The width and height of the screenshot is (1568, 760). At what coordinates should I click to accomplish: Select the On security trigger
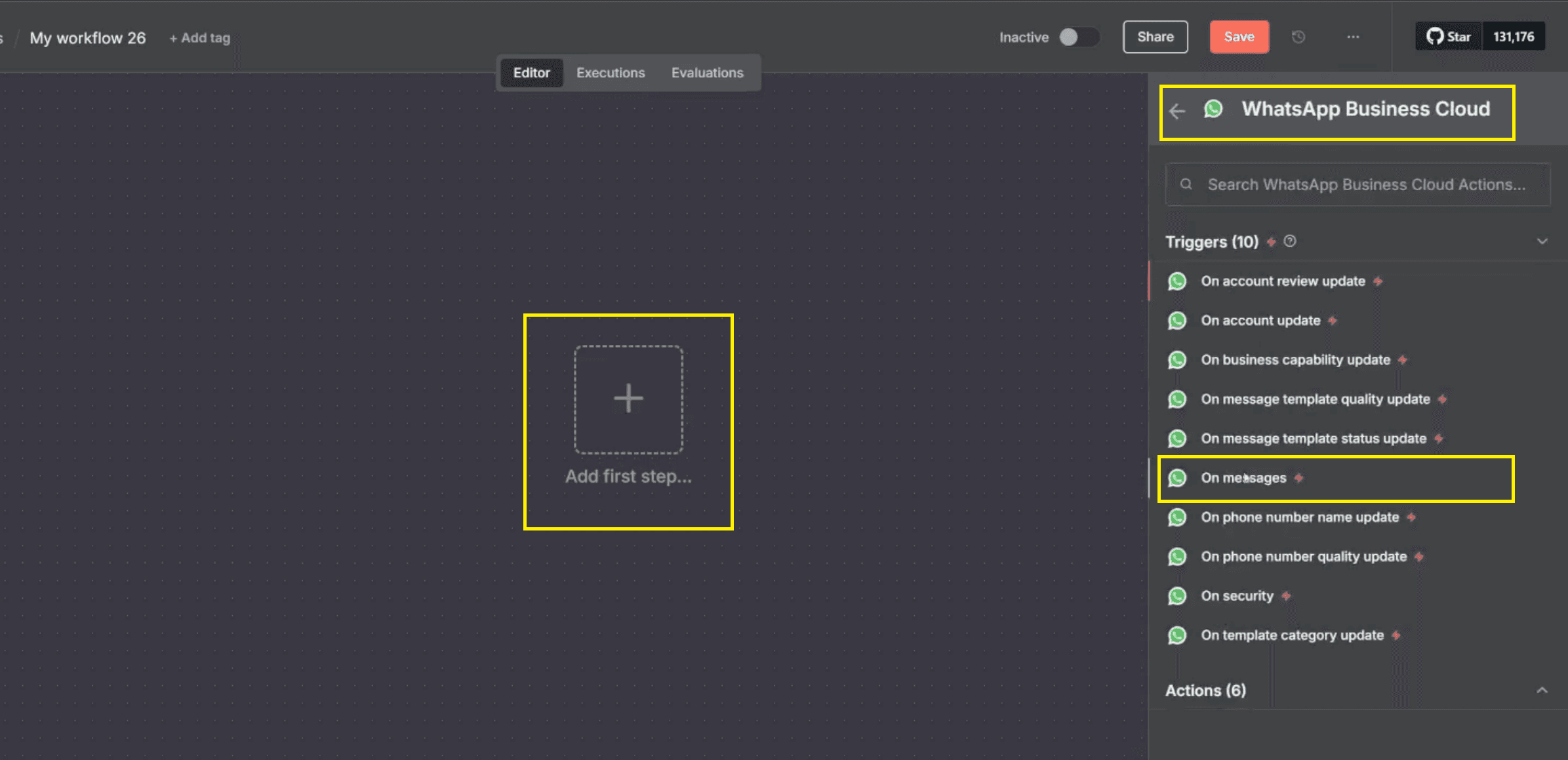coord(1357,596)
